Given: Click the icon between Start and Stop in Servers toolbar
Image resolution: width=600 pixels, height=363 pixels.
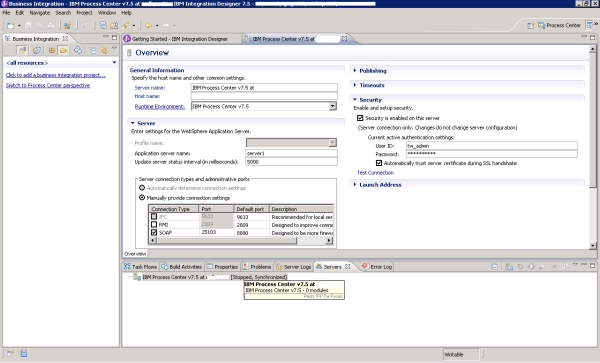Looking at the screenshot, I should pos(542,267).
